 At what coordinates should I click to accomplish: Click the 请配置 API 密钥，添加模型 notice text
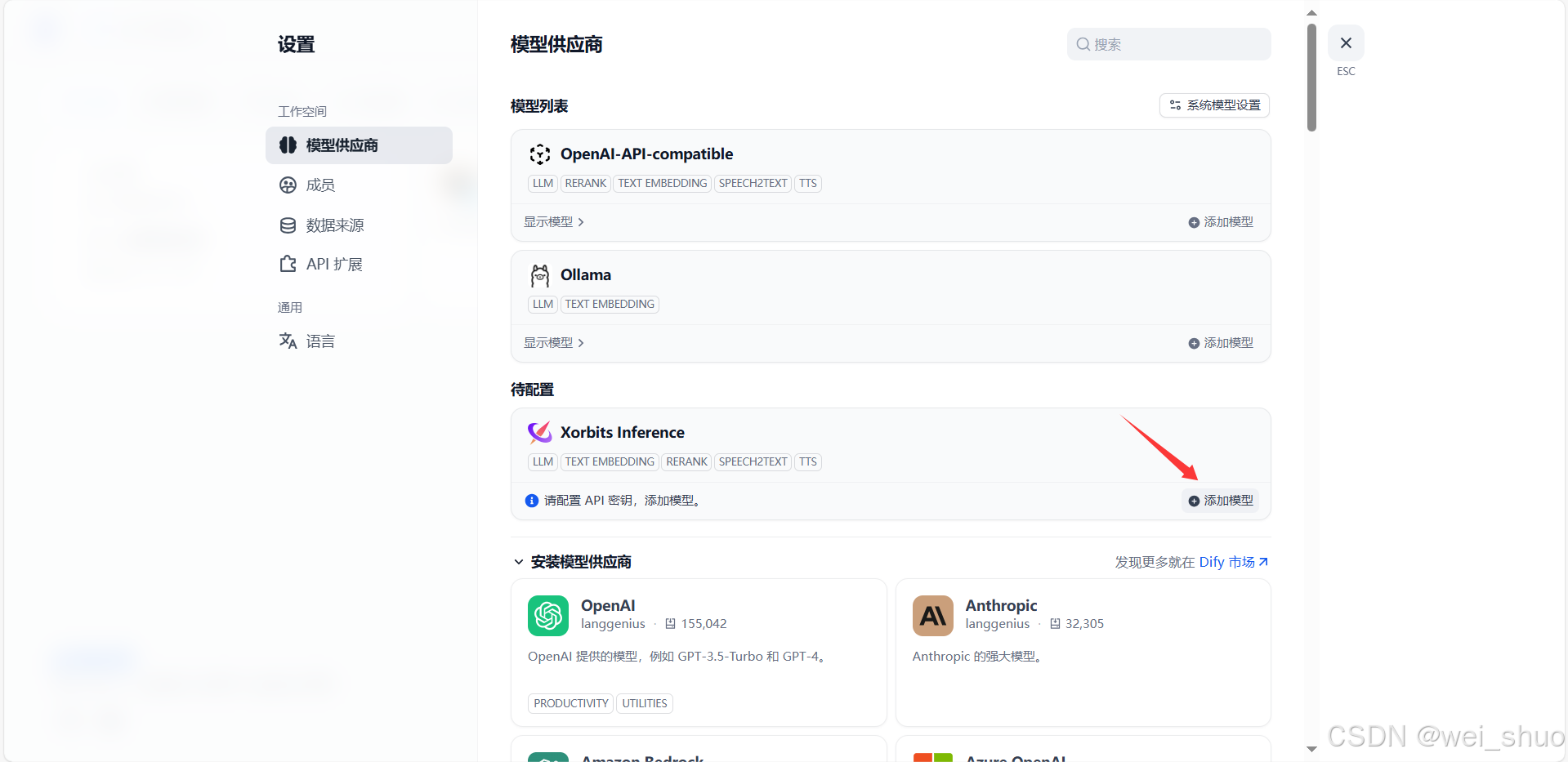(623, 501)
